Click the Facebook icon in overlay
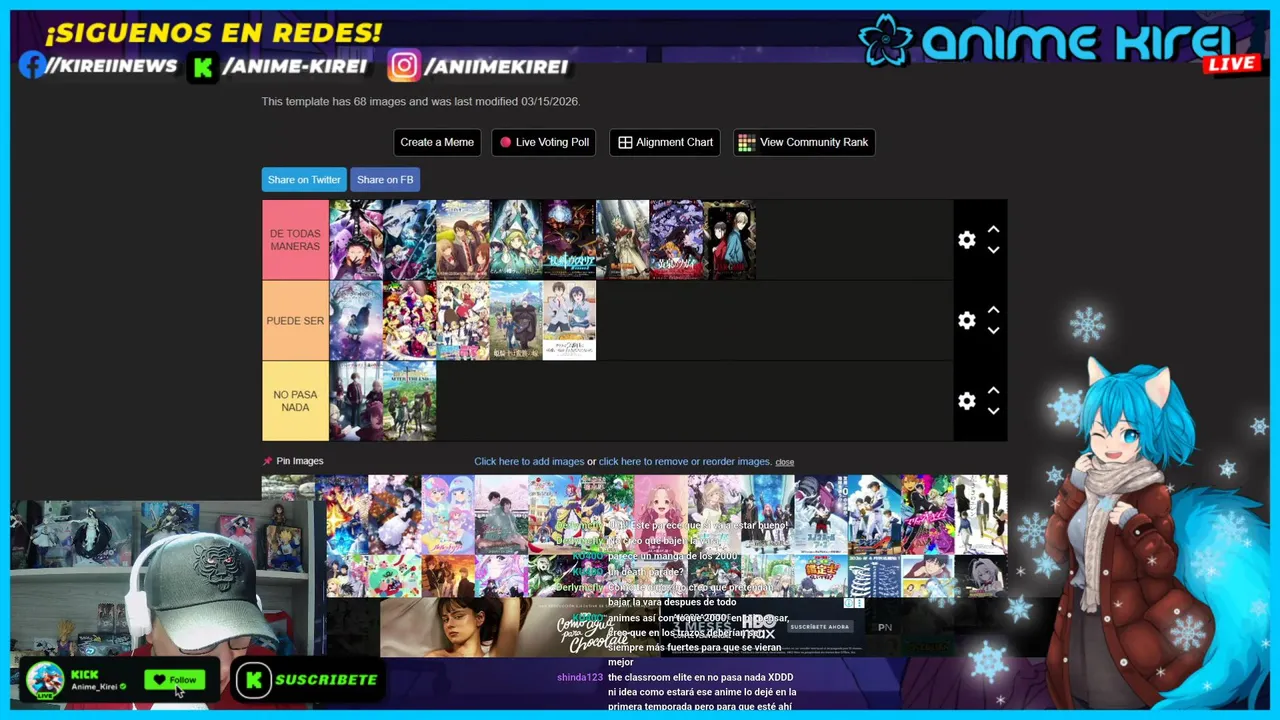 [32, 65]
